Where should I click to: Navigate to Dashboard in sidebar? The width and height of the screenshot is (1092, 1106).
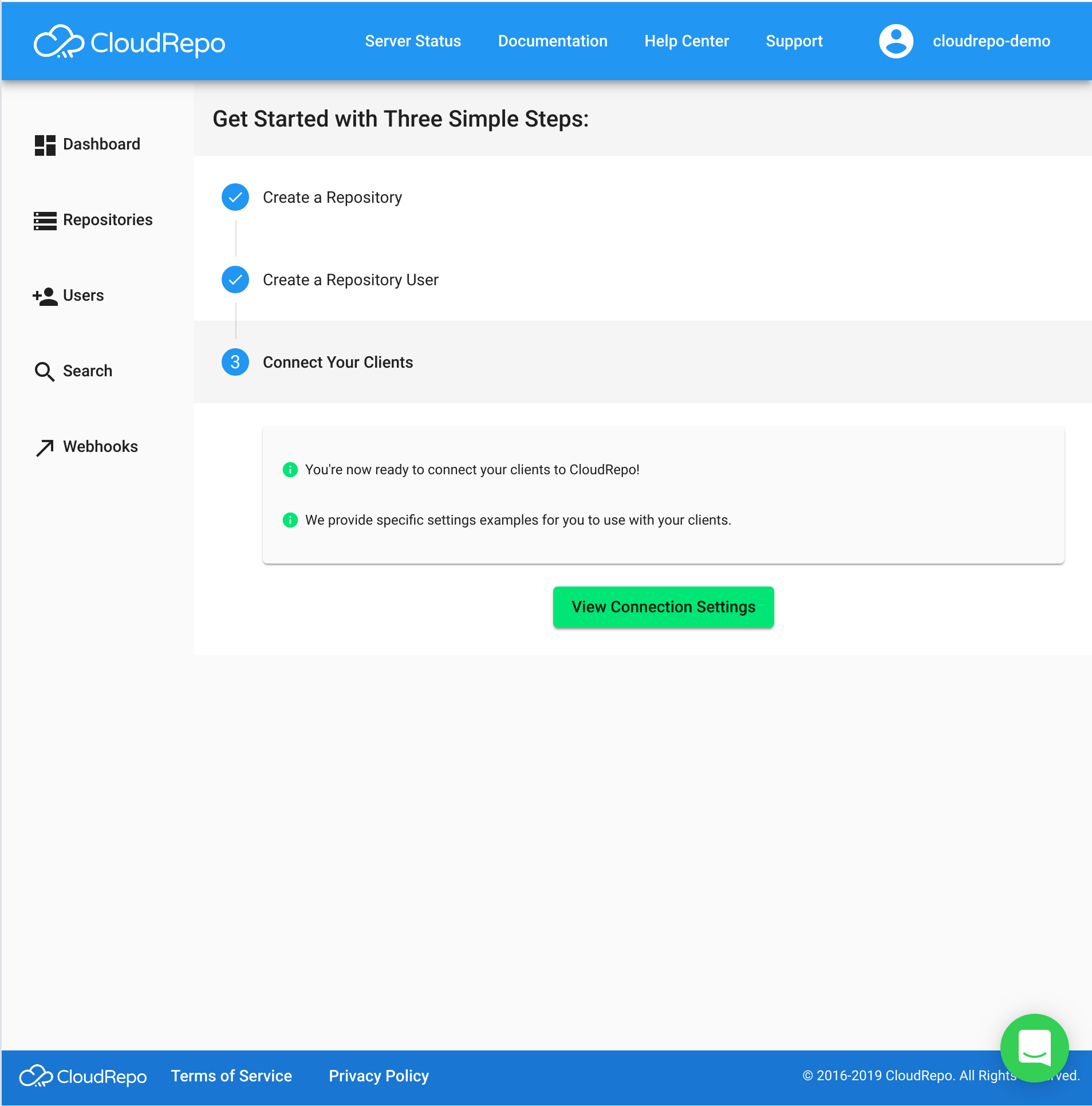[101, 144]
